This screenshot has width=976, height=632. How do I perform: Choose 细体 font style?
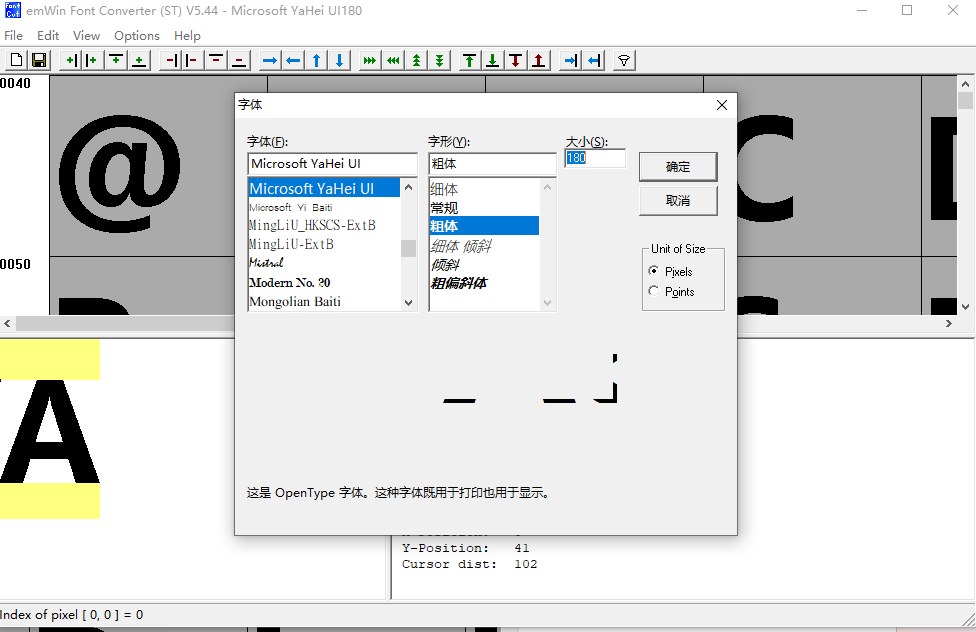point(484,189)
